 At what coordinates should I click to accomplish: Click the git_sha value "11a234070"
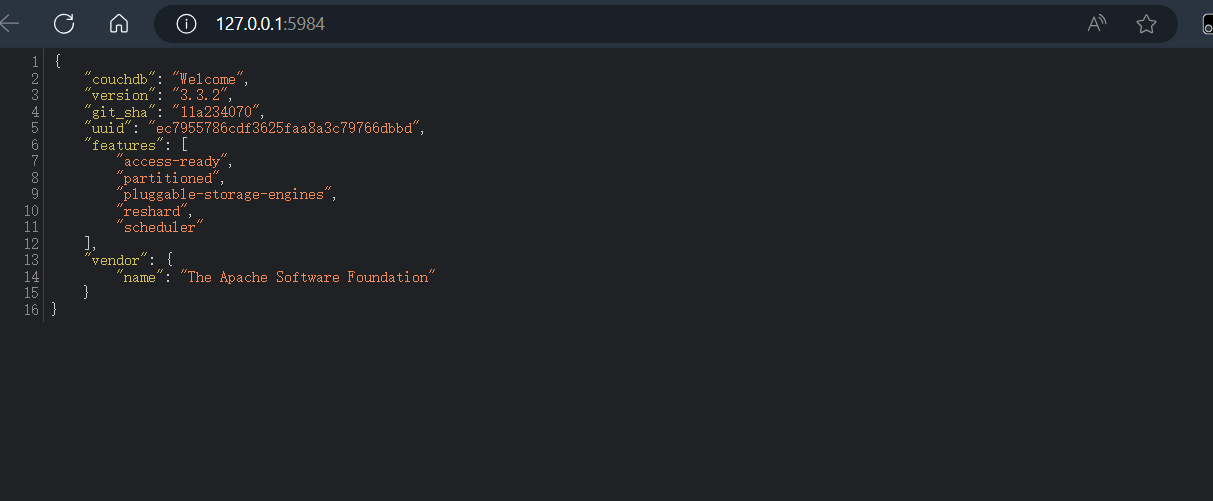click(217, 112)
